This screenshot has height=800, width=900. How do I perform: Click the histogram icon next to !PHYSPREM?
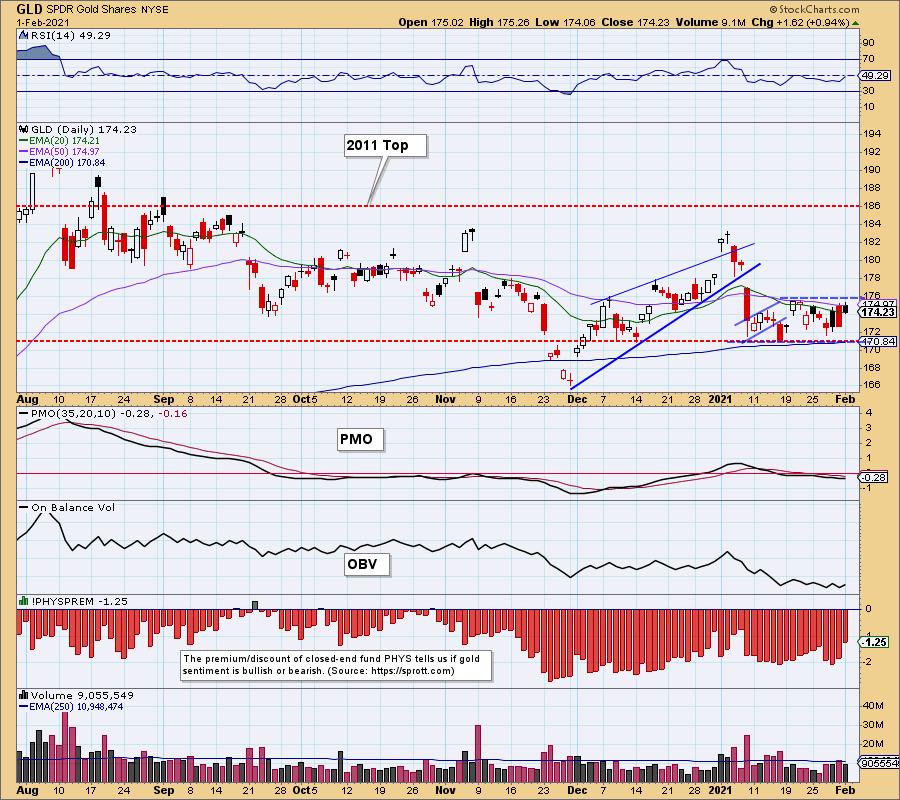coord(24,601)
